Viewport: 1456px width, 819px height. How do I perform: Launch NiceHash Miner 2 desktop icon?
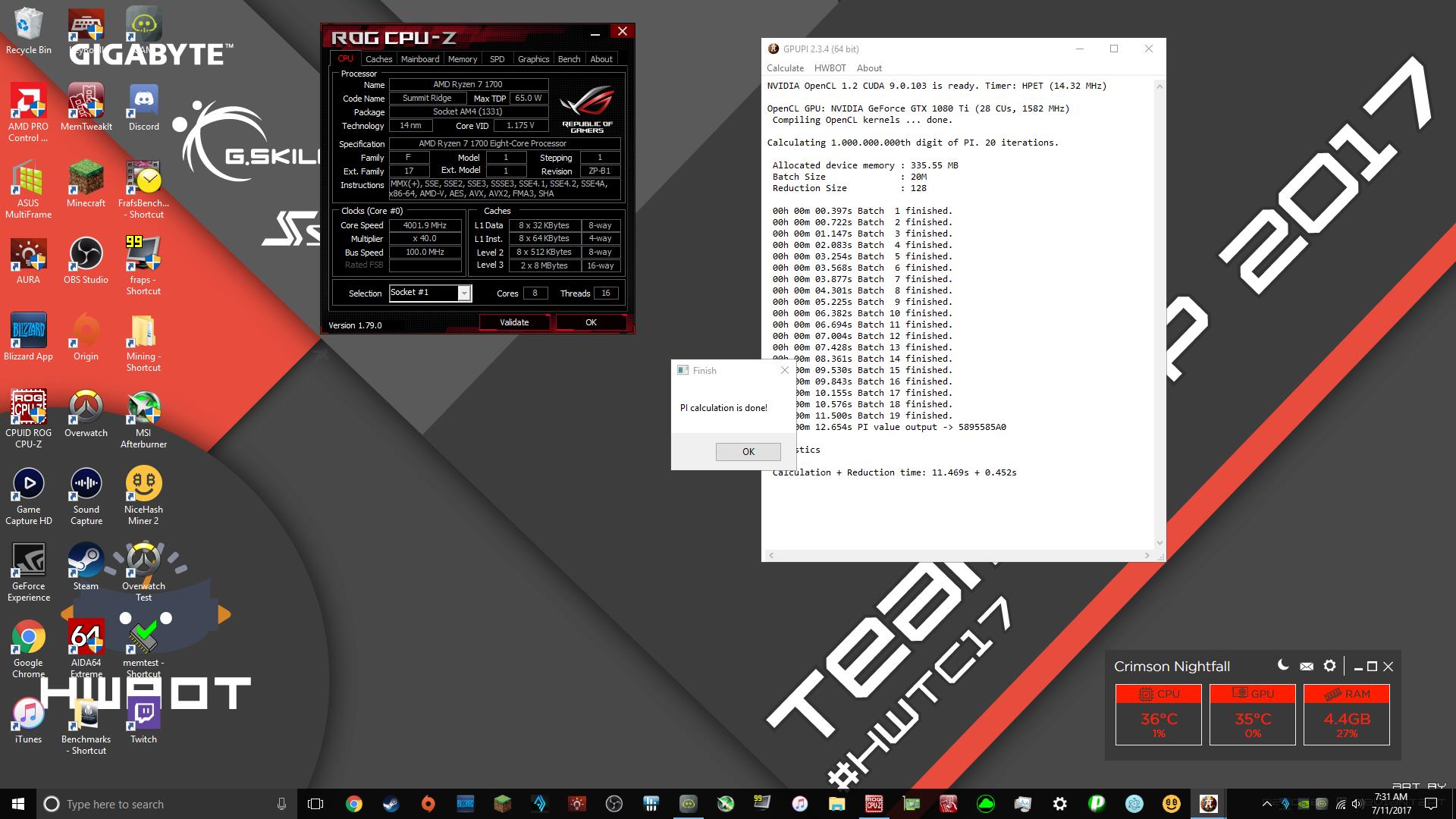143,496
